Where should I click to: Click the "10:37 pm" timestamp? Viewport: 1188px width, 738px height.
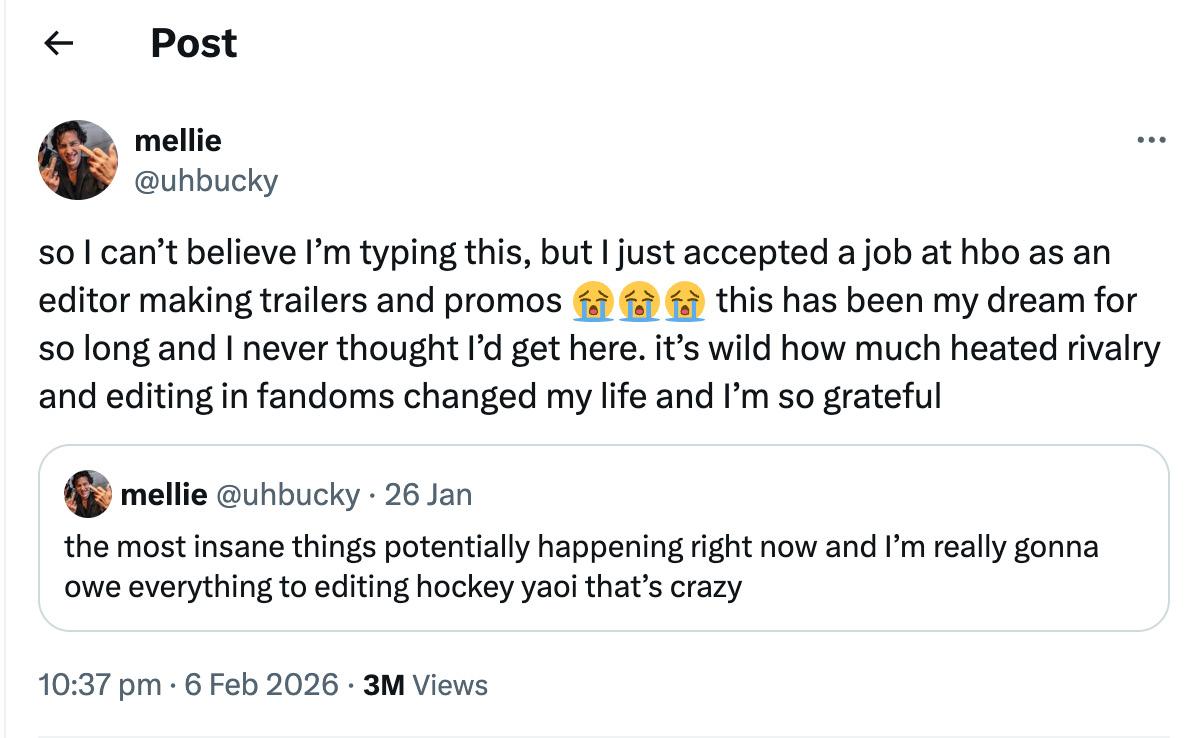point(99,685)
